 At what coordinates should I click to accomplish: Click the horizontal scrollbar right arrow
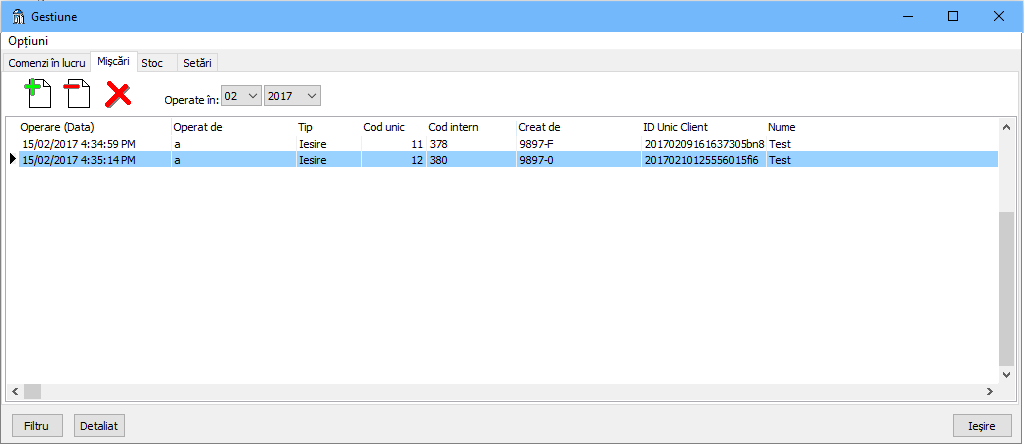(991, 391)
